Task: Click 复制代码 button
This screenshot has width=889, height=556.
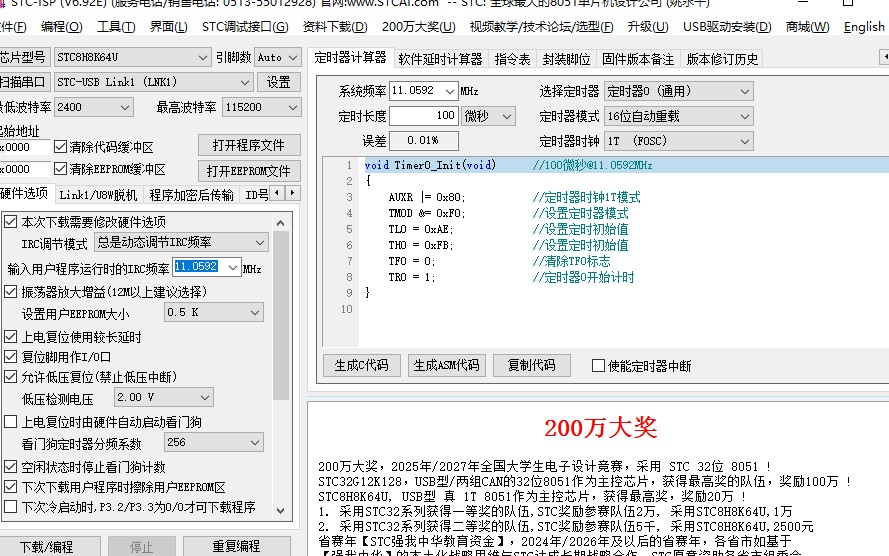Action: click(x=531, y=365)
